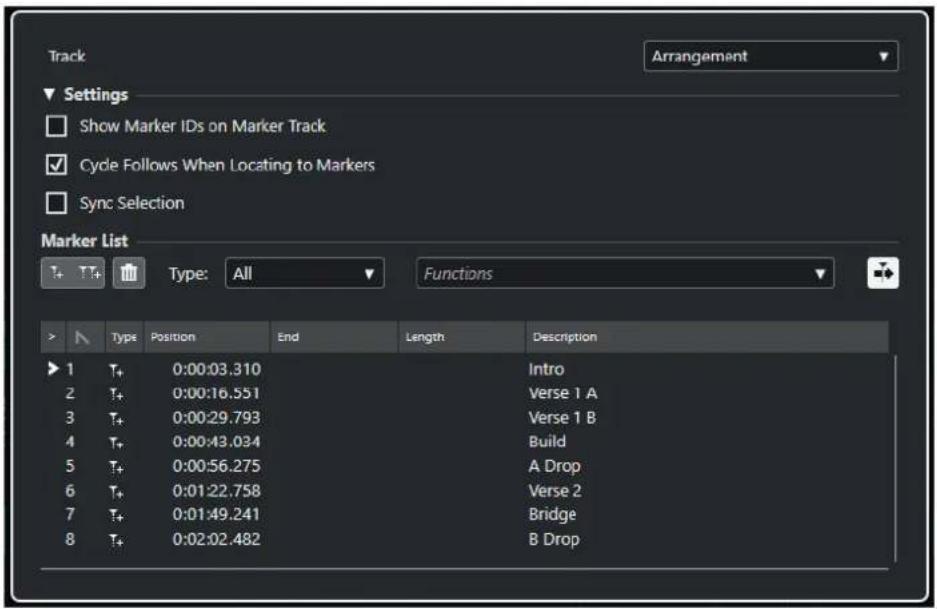This screenshot has width=937, height=609.
Task: Collapse the Settings section triangle
Action: point(50,94)
